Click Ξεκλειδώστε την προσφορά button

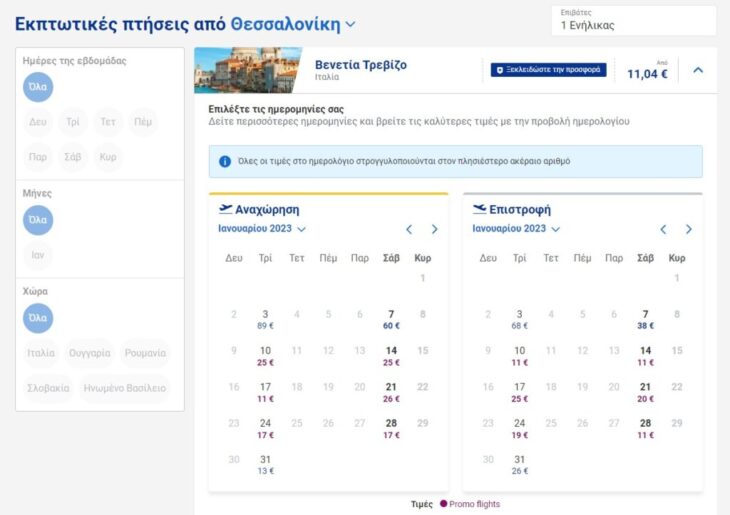pyautogui.click(x=548, y=70)
